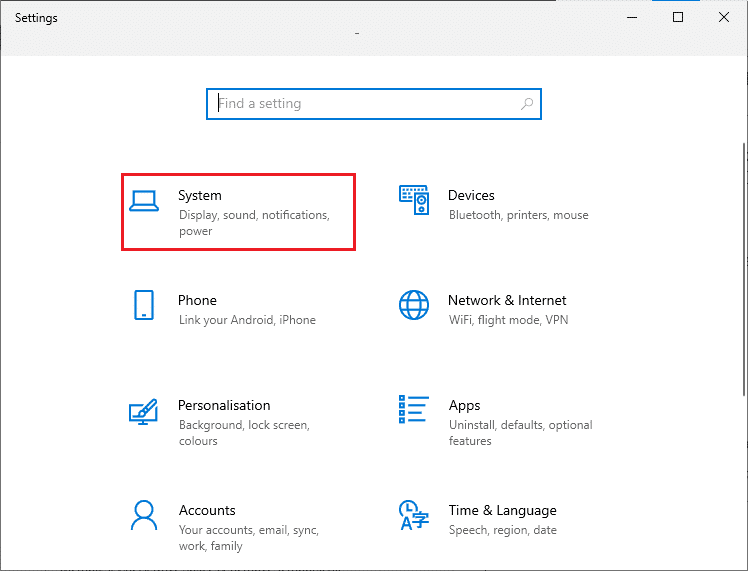The image size is (748, 571).
Task: Choose the Time & Language title
Action: [500, 510]
